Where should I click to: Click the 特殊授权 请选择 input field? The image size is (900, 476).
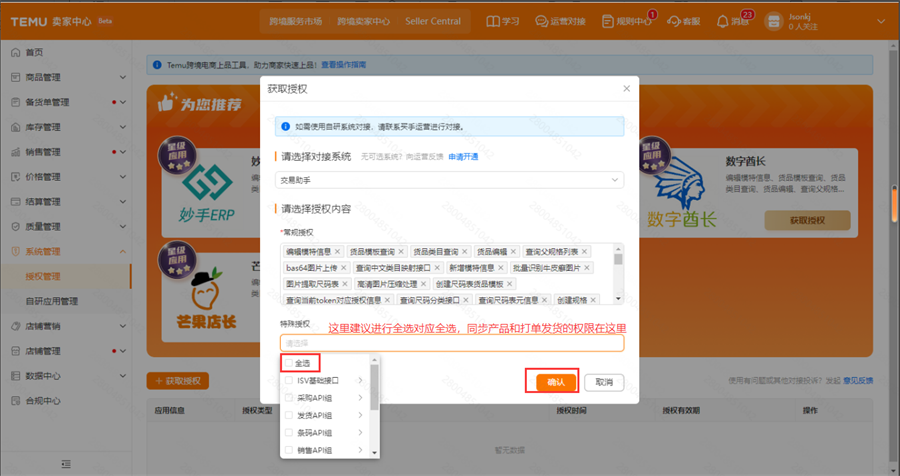point(452,343)
